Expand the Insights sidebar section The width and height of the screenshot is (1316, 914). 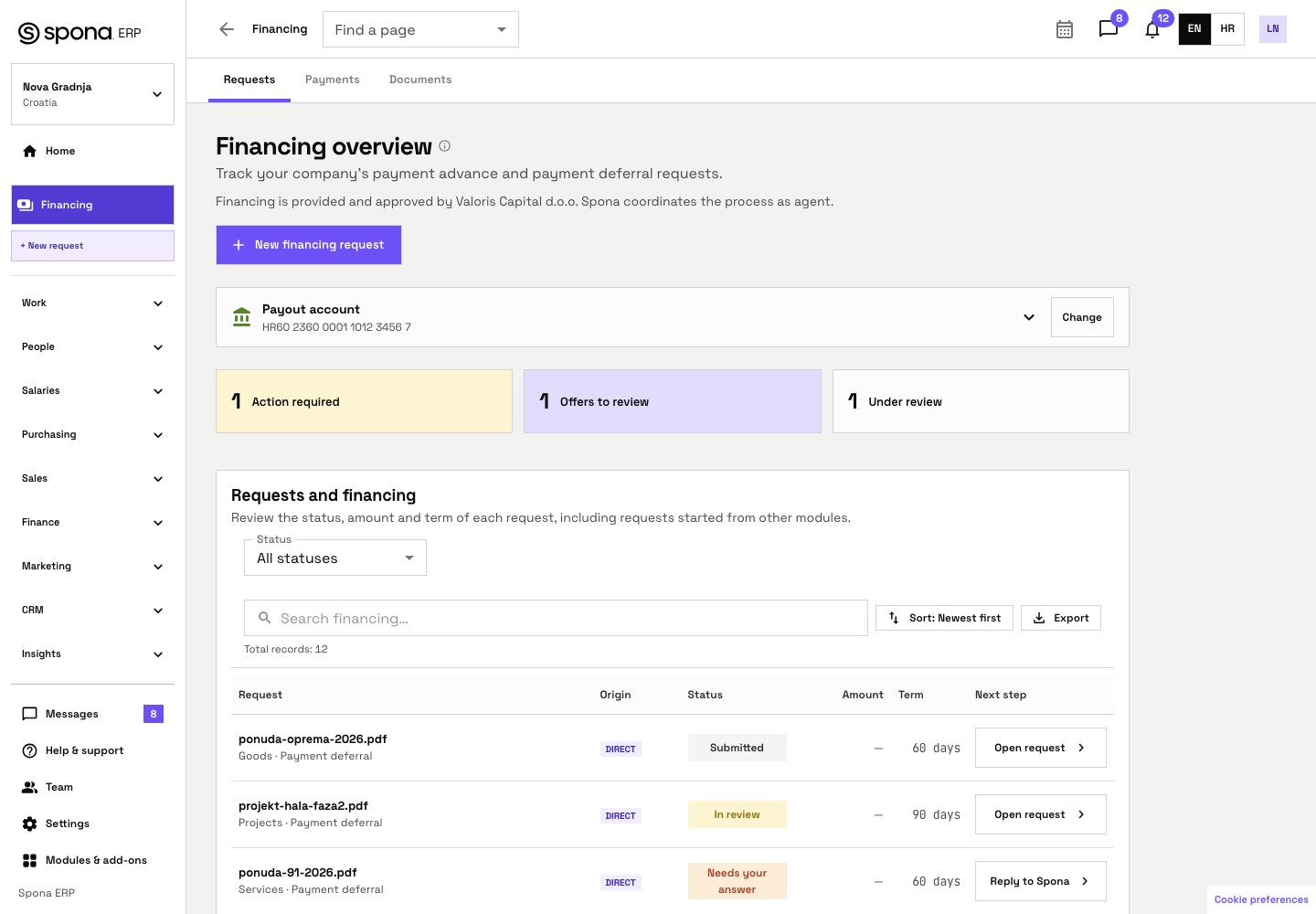(92, 654)
